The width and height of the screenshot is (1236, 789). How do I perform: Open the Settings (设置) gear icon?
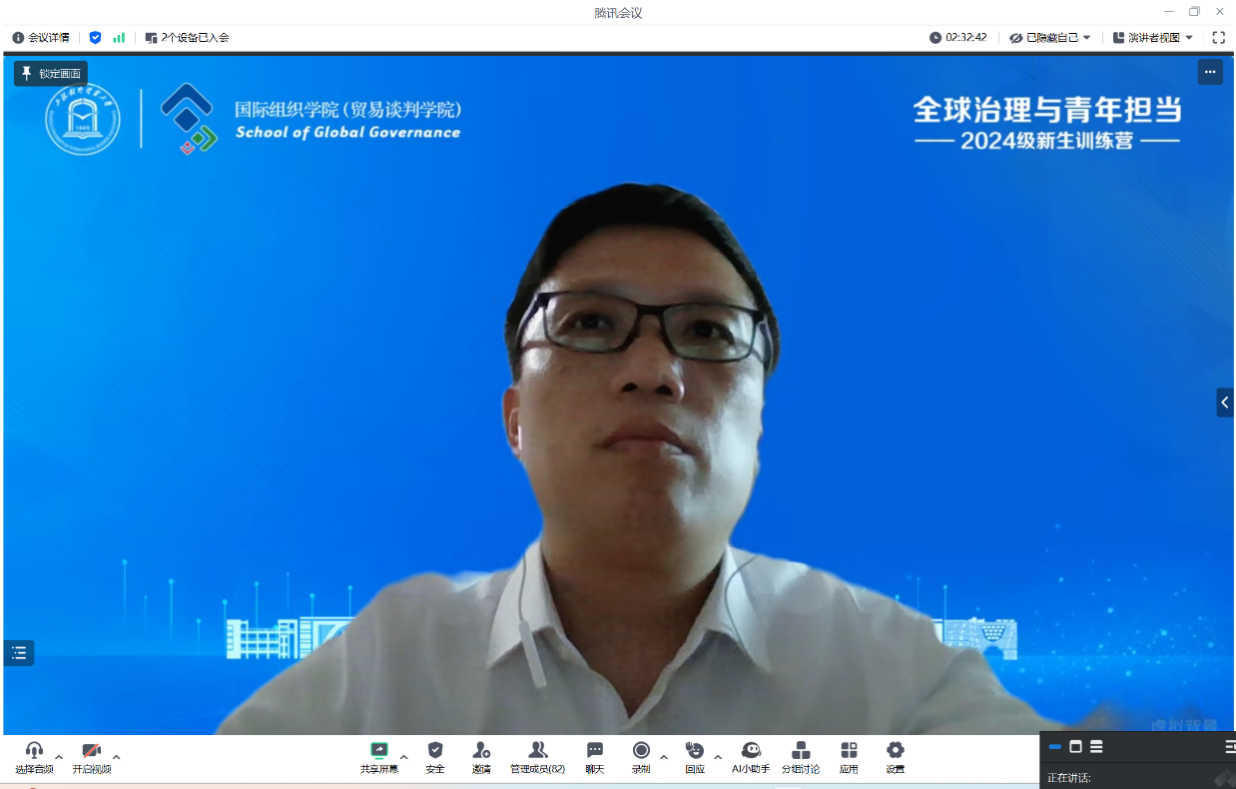coord(895,757)
